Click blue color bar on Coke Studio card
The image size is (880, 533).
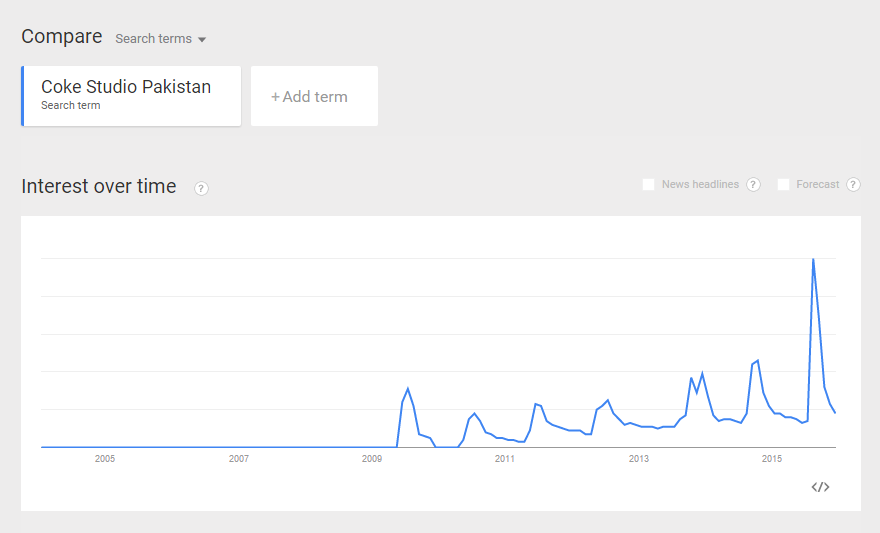(22, 96)
